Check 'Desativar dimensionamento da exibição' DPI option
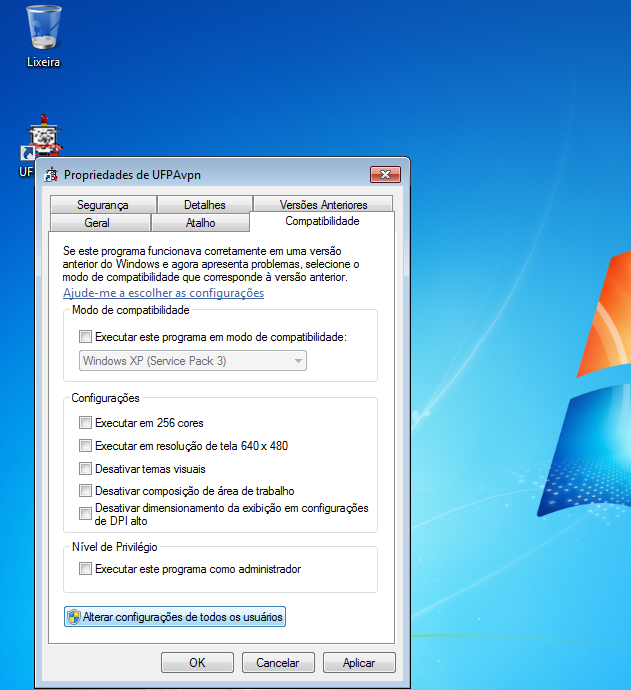Screen dimensions: 631x690 tap(85, 514)
